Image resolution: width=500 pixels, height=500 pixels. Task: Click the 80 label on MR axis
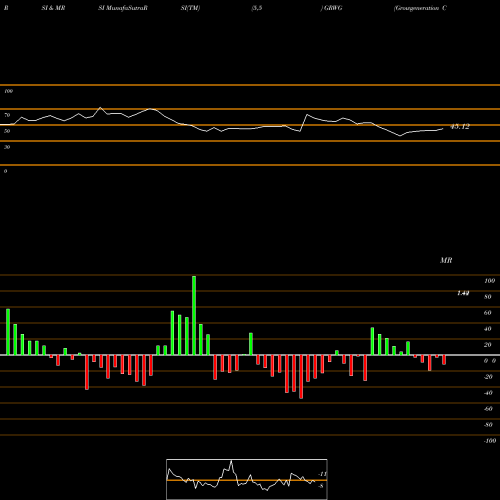click(x=488, y=297)
